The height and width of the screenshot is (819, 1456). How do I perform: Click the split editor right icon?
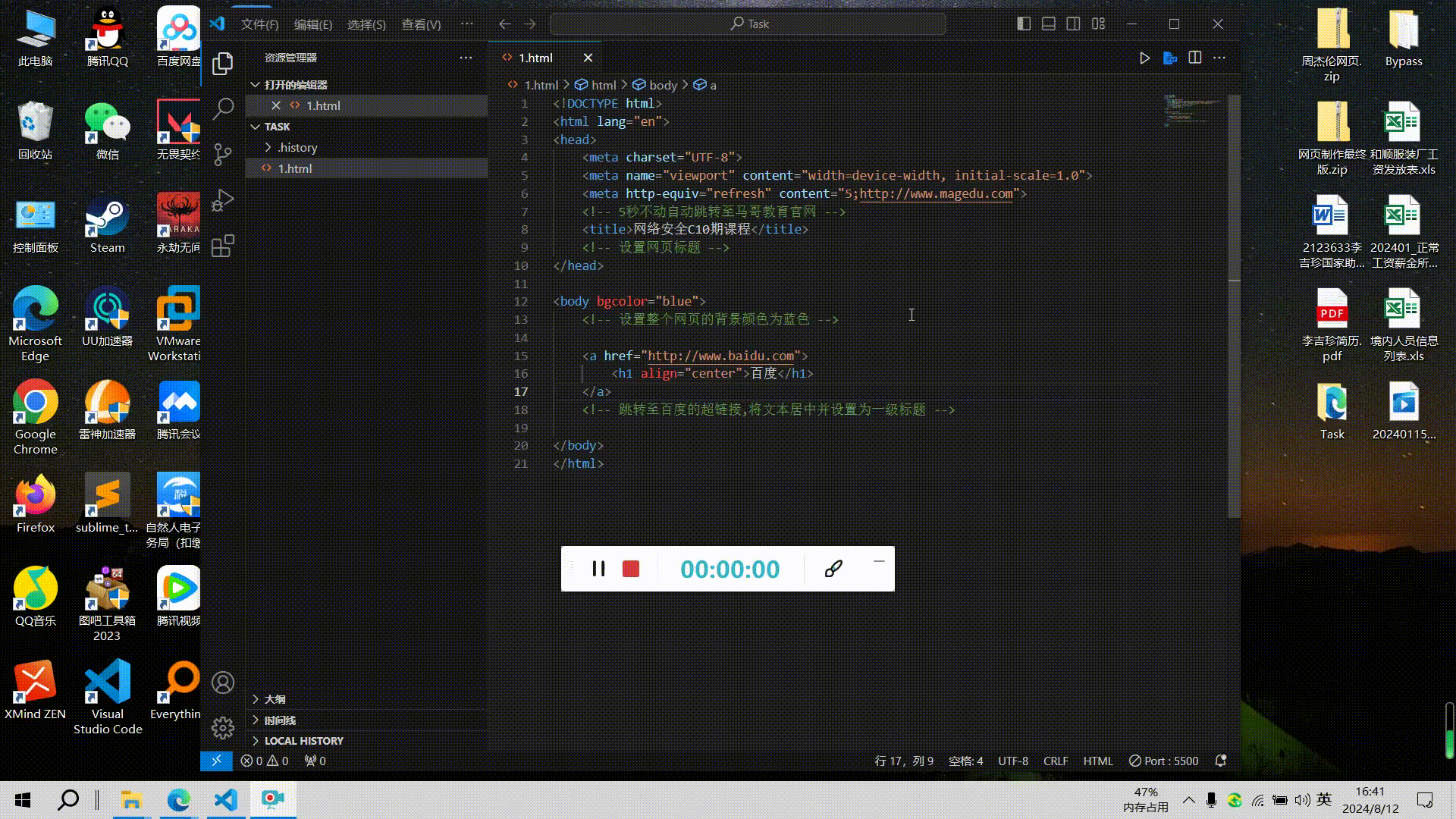(1194, 58)
